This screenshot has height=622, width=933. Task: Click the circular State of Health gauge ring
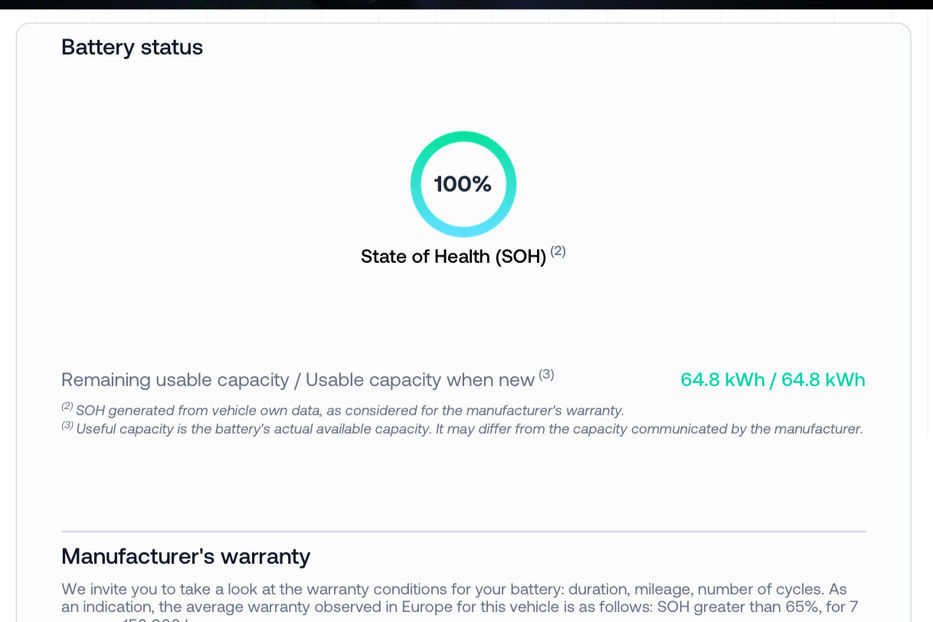(463, 138)
